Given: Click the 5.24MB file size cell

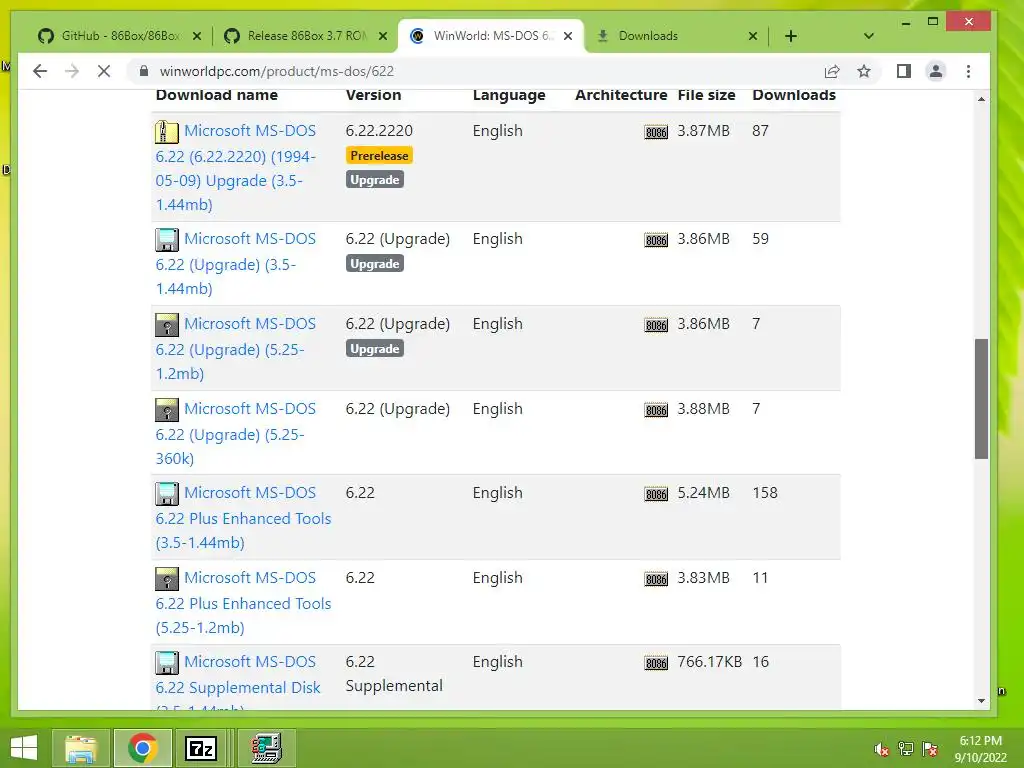Looking at the screenshot, I should pos(703,493).
